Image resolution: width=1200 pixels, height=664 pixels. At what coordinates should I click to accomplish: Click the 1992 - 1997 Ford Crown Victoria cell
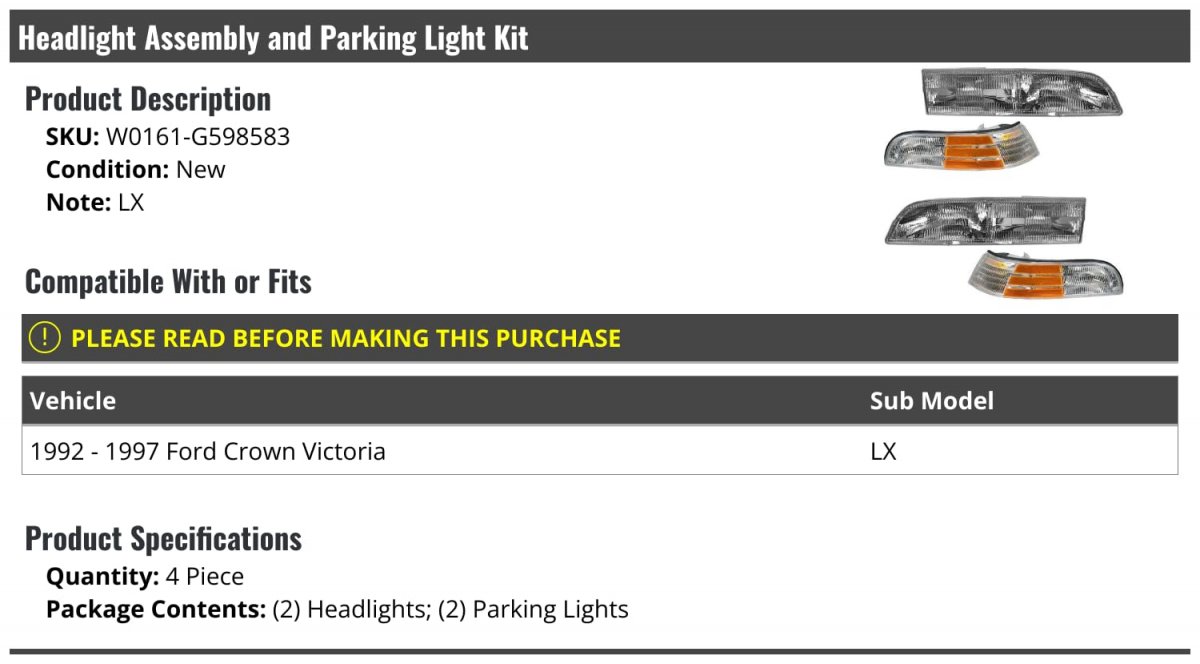208,451
